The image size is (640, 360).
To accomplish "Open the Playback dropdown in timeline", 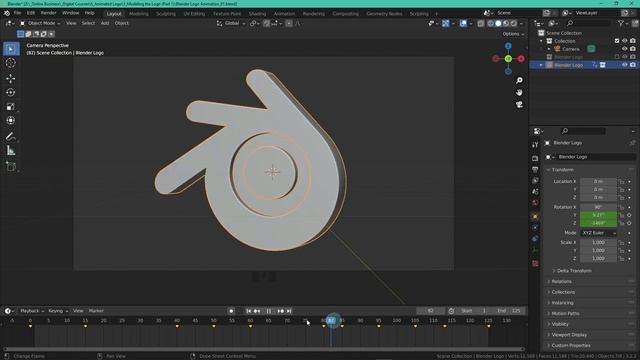I will pos(32,311).
